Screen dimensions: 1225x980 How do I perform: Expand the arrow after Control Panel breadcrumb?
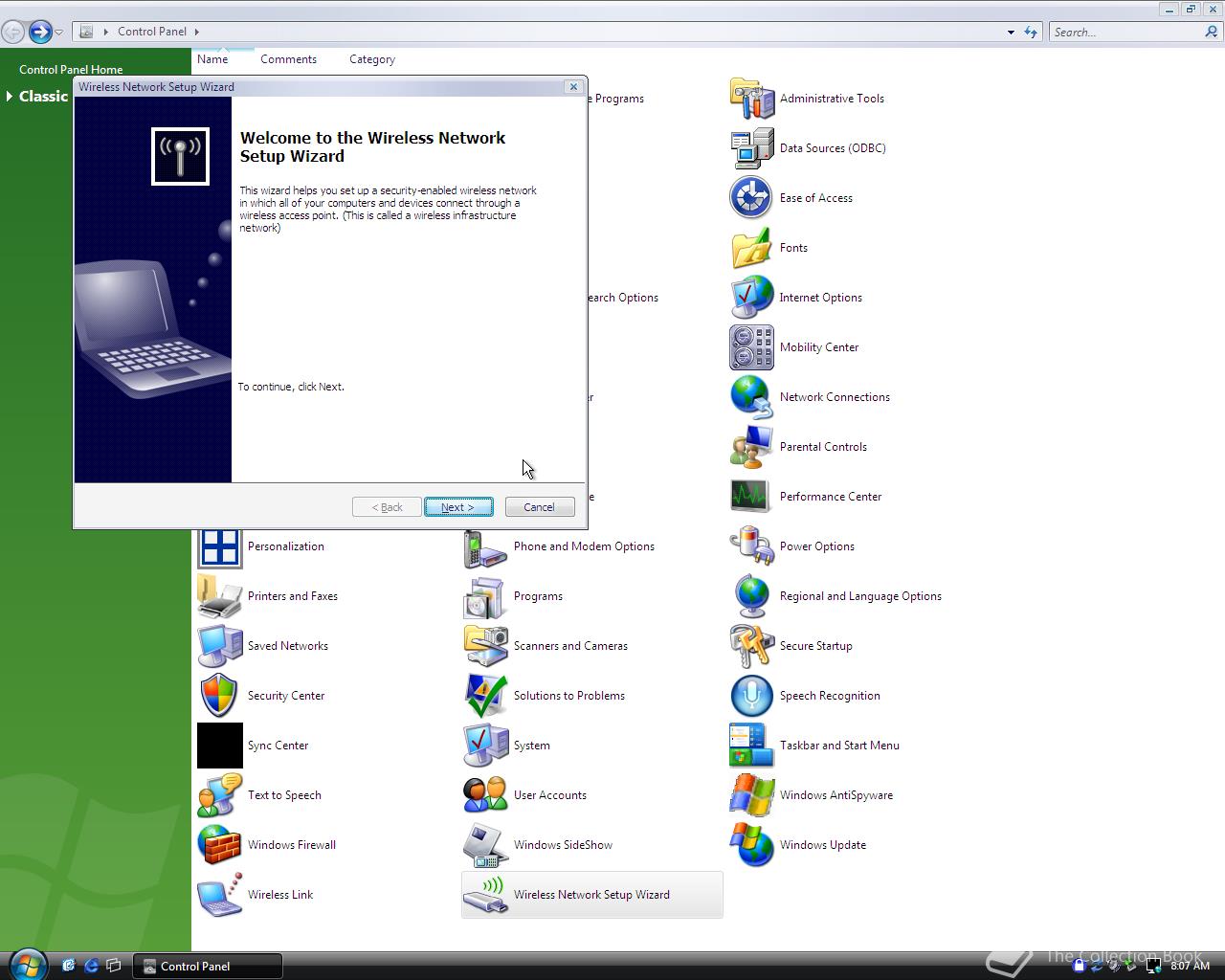[197, 32]
